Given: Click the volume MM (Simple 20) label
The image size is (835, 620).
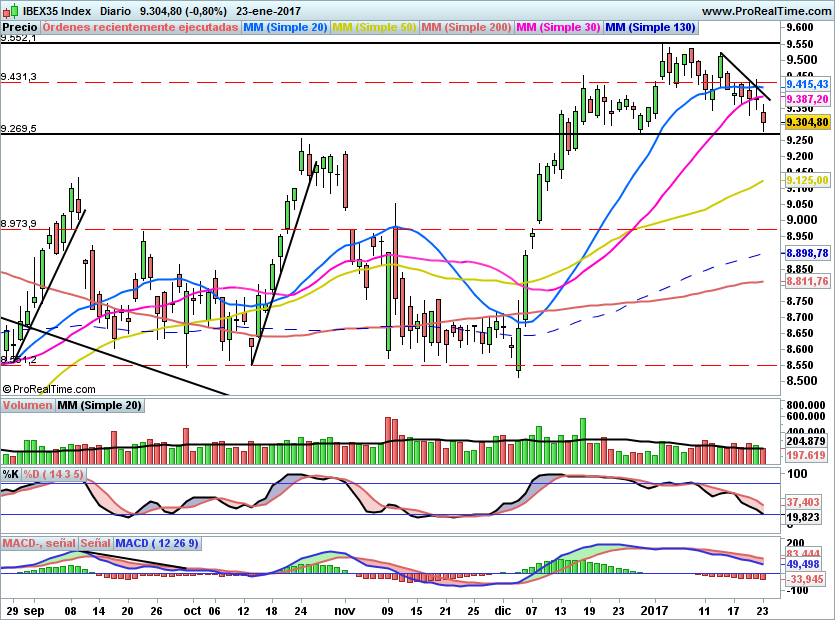Looking at the screenshot, I should pos(100,405).
